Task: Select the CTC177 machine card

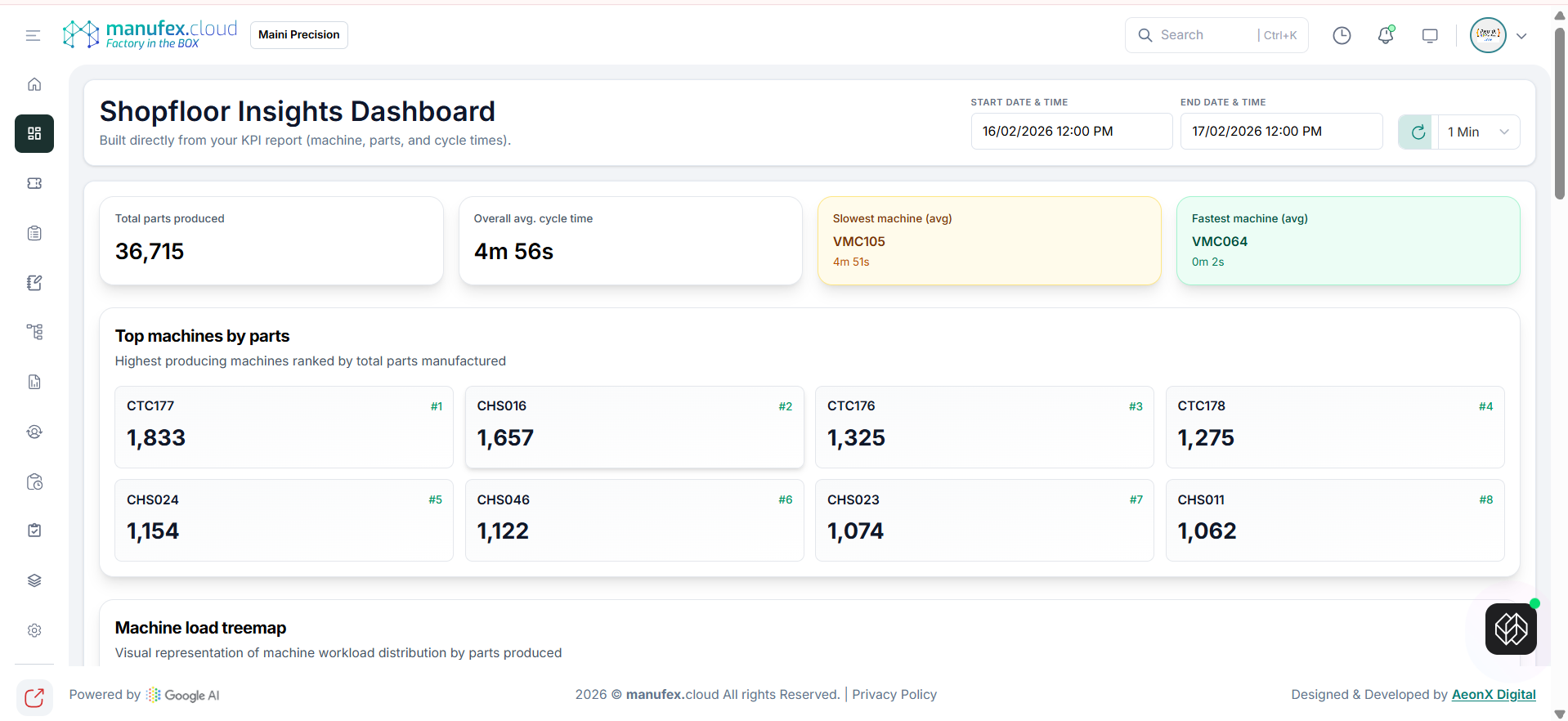Action: pyautogui.click(x=284, y=427)
